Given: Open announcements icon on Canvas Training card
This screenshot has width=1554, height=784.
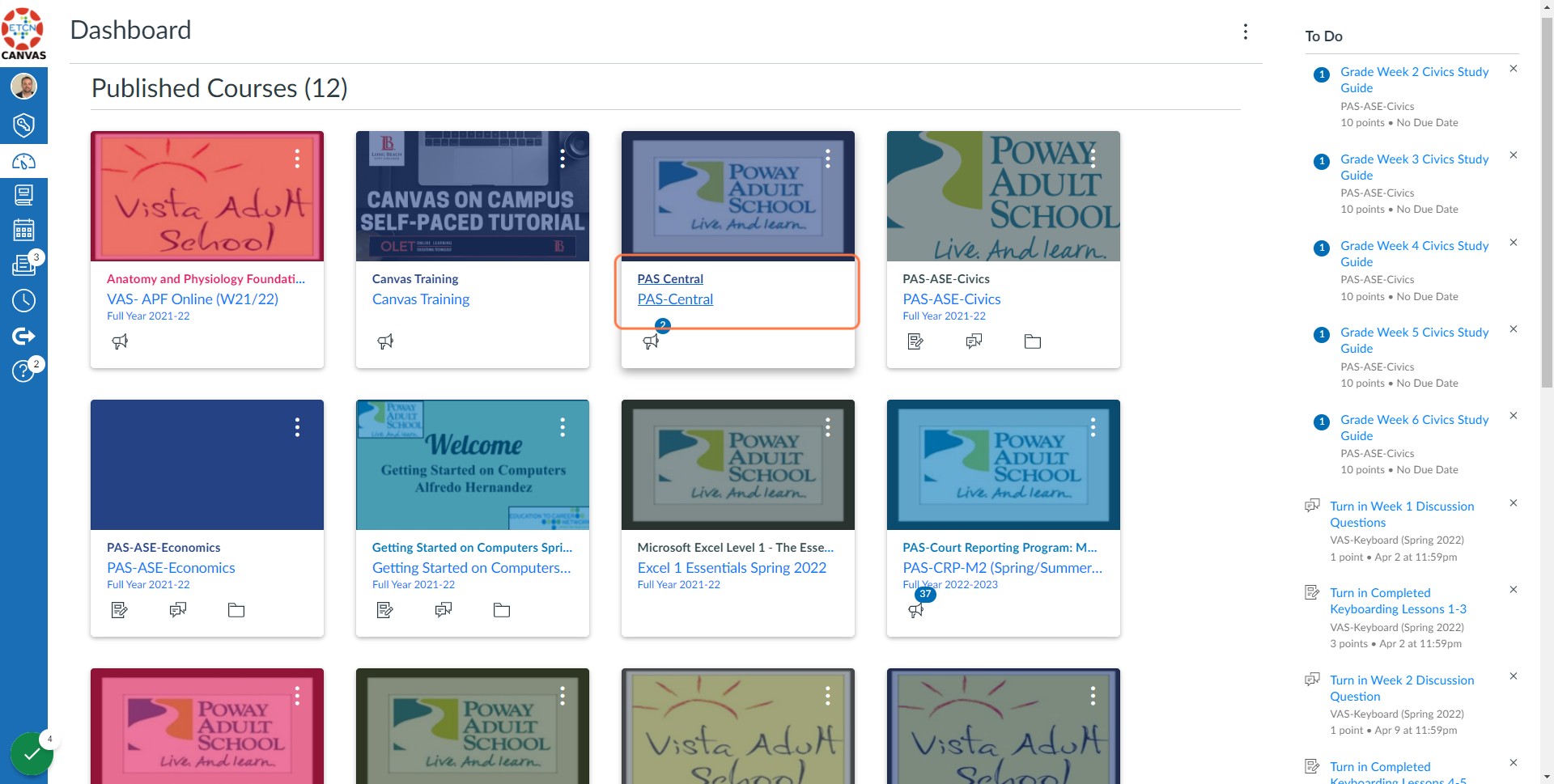Looking at the screenshot, I should (385, 341).
